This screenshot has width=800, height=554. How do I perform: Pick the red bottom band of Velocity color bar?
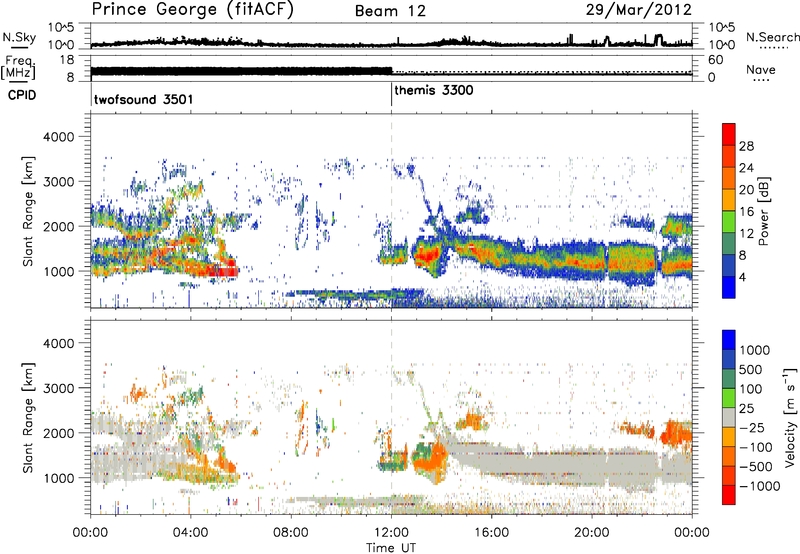pyautogui.click(x=729, y=495)
